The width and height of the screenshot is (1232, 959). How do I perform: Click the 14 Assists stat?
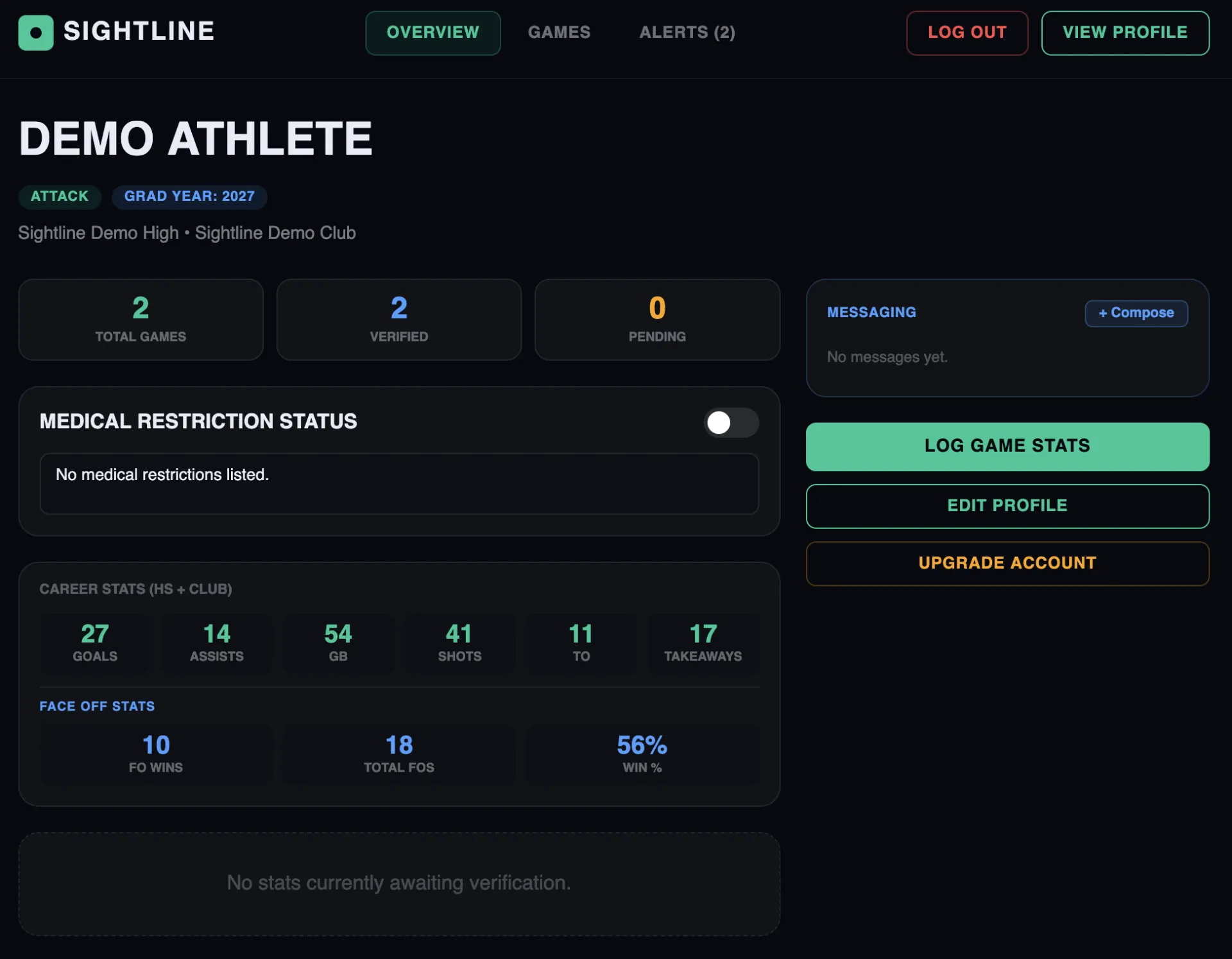tap(217, 643)
